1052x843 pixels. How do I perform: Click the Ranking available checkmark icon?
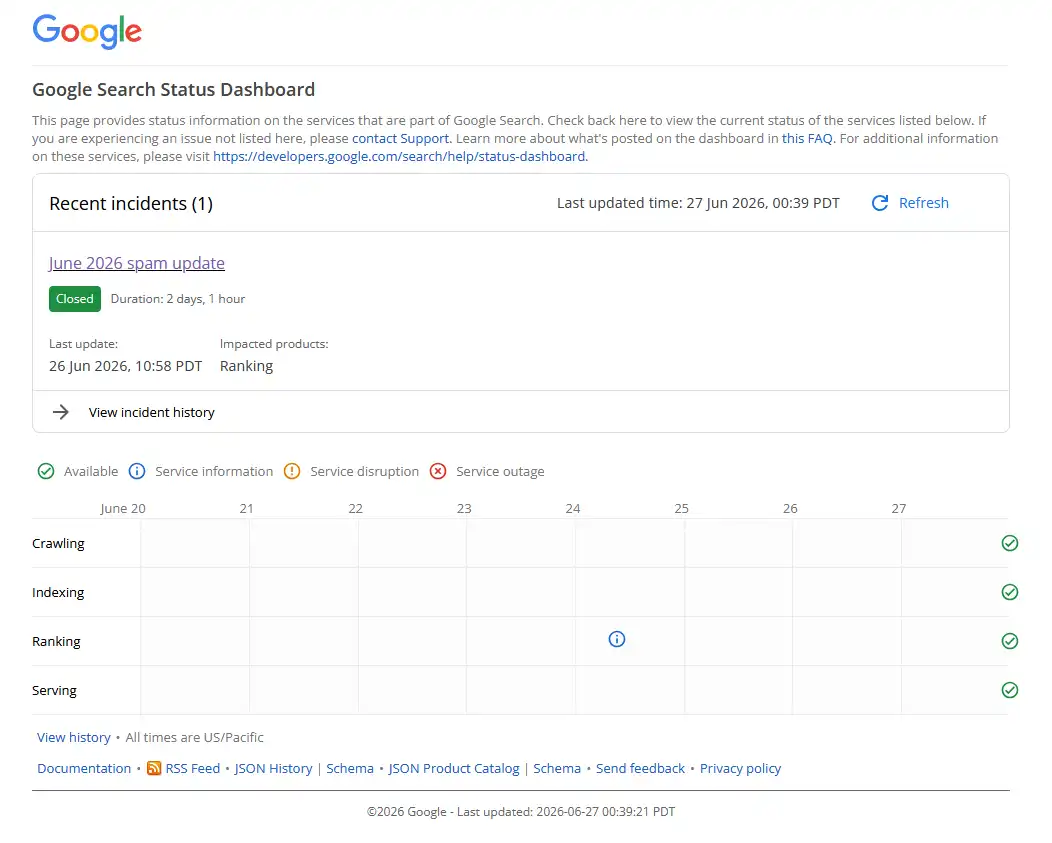pos(1010,641)
